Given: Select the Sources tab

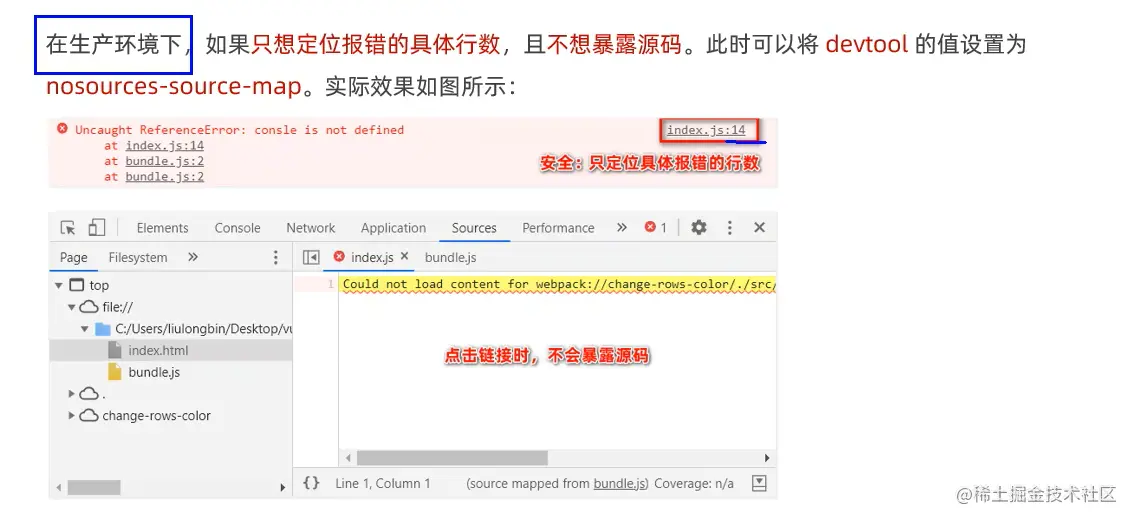Looking at the screenshot, I should point(474,228).
